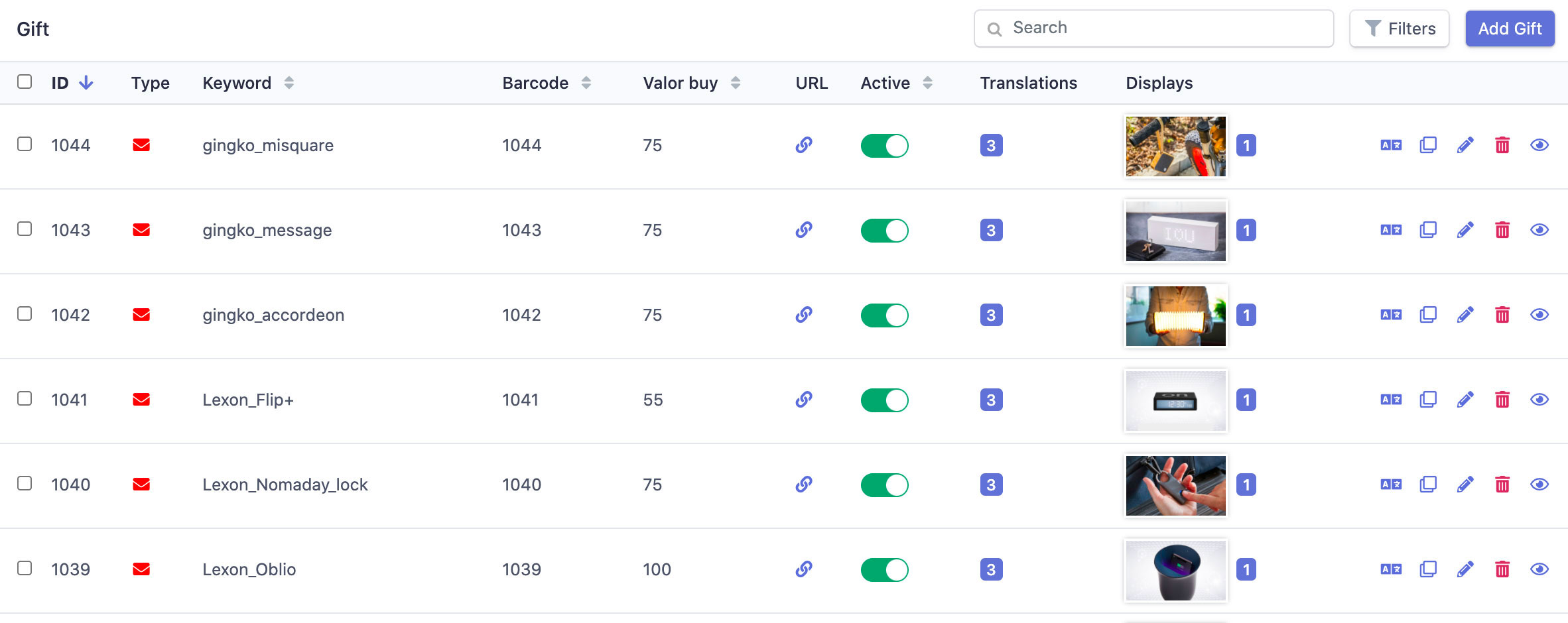Open URL link of Lexon_Nomaday_lock
The height and width of the screenshot is (623, 1568).
coord(804,484)
